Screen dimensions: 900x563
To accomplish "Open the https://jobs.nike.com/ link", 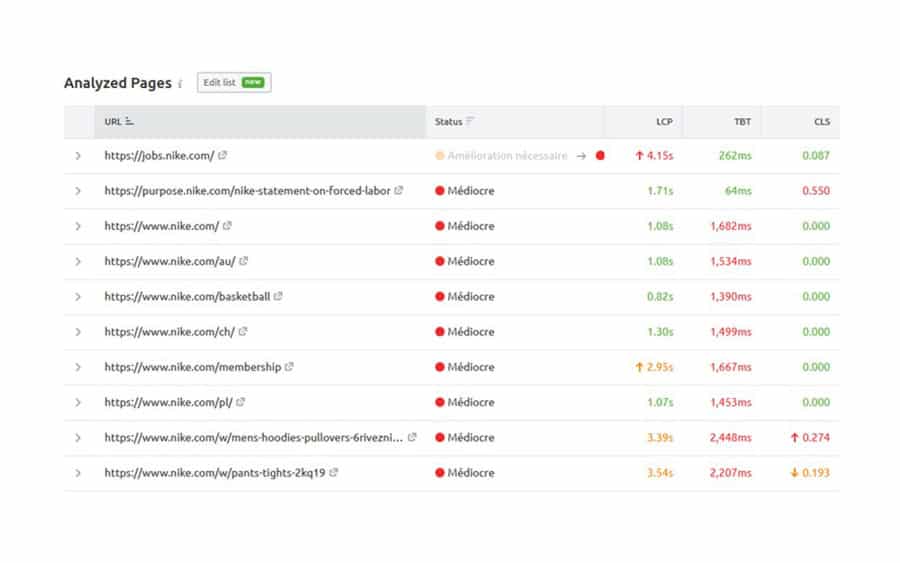I will pyautogui.click(x=159, y=156).
